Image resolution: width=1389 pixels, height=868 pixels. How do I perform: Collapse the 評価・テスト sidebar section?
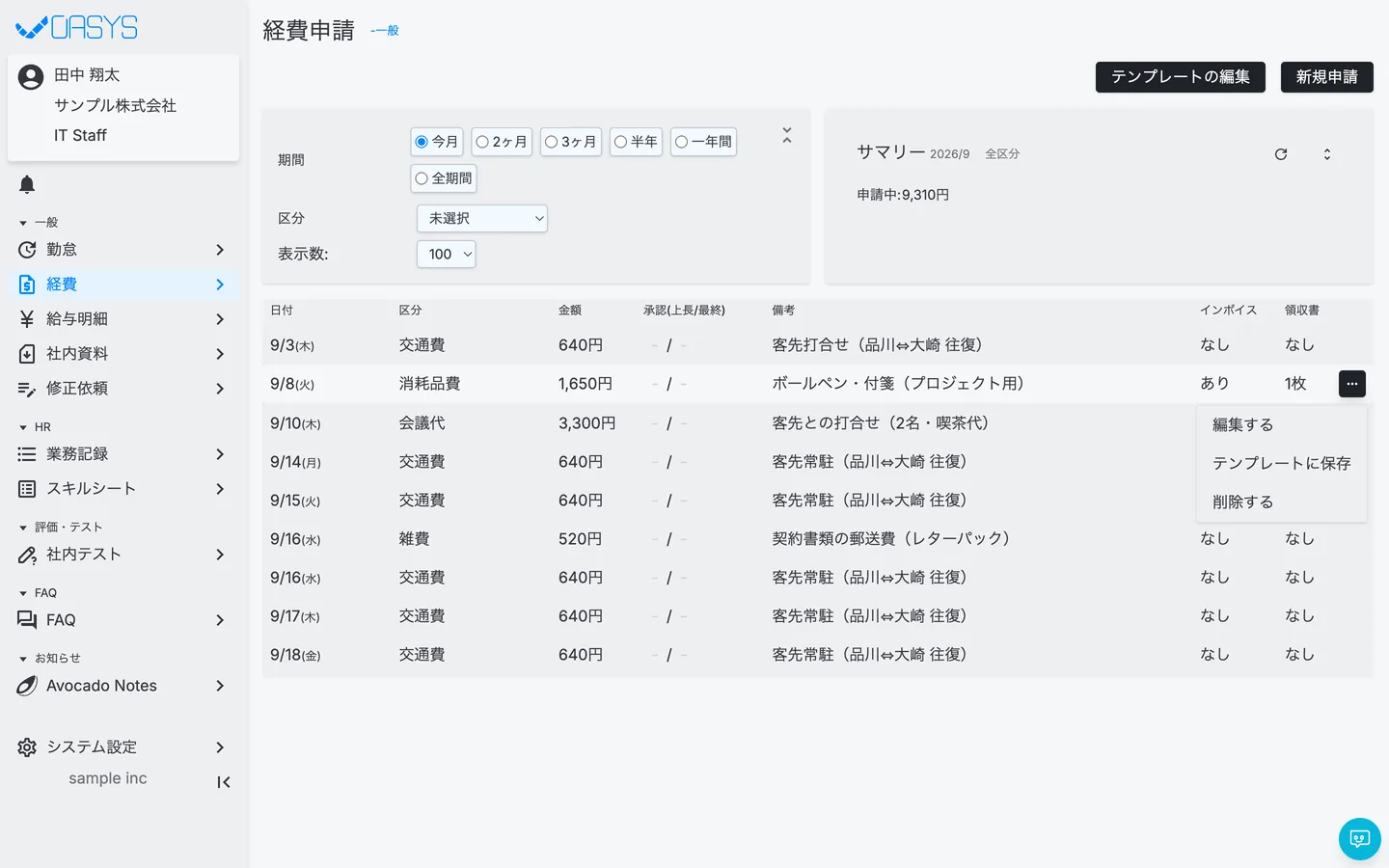23,528
